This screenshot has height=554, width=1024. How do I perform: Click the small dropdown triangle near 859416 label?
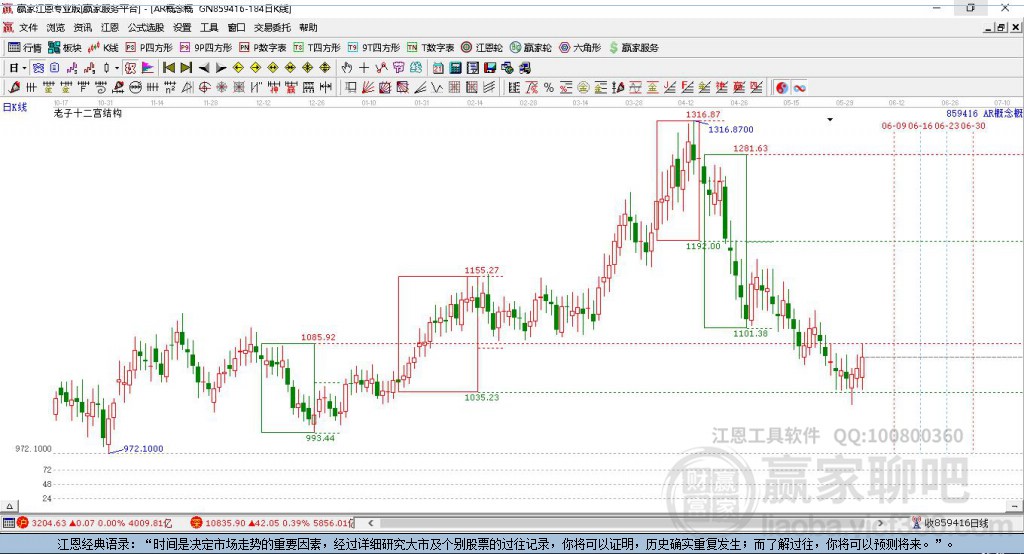(x=830, y=120)
